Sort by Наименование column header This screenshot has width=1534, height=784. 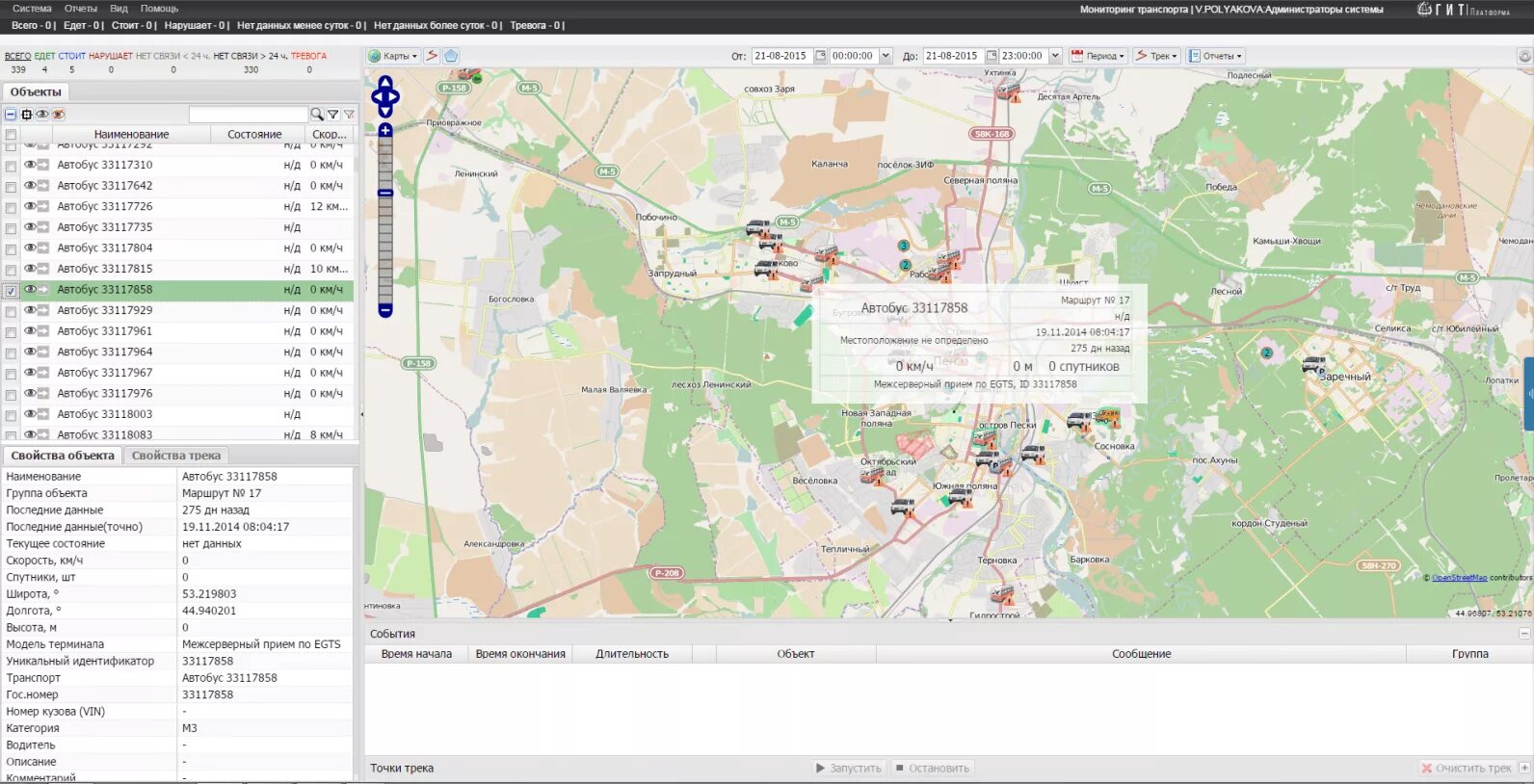pos(131,135)
